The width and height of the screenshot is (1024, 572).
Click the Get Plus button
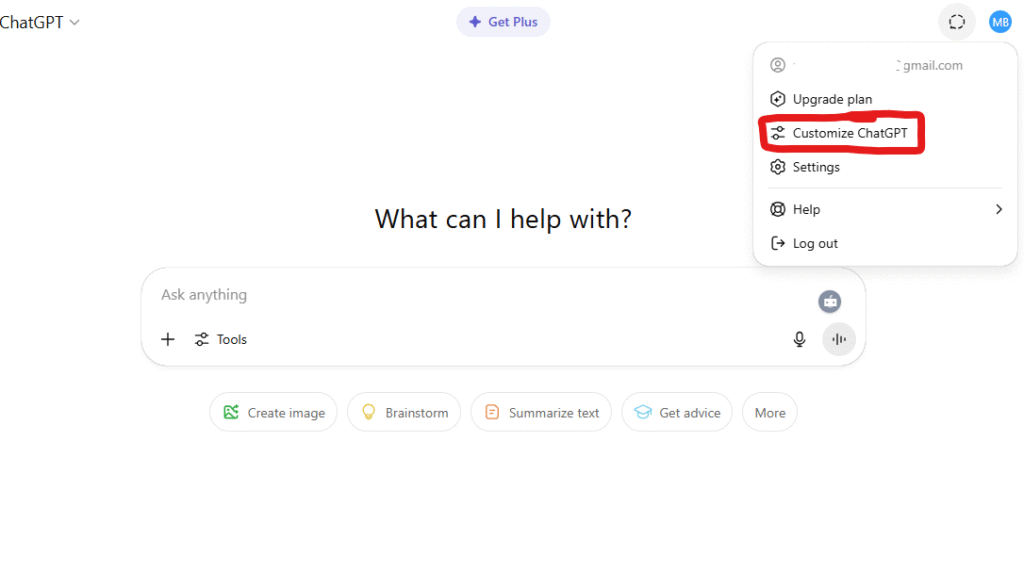[x=503, y=22]
